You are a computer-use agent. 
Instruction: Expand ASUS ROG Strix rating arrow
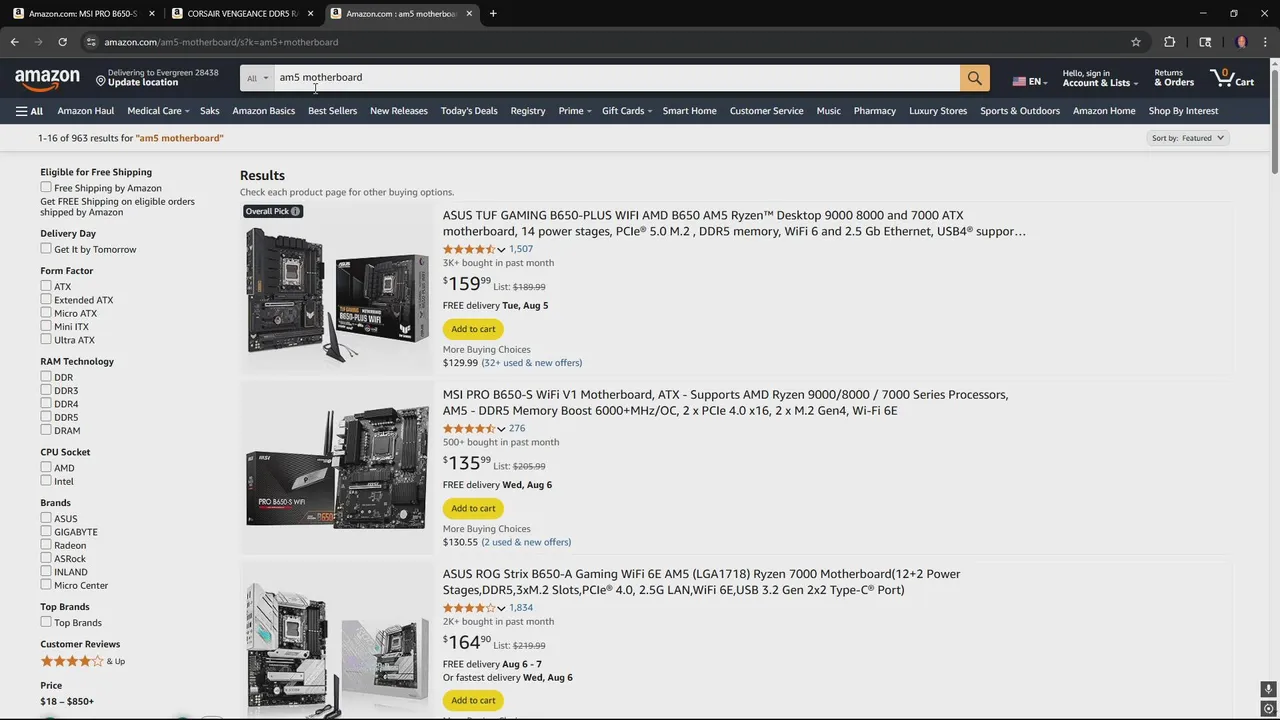(501, 608)
